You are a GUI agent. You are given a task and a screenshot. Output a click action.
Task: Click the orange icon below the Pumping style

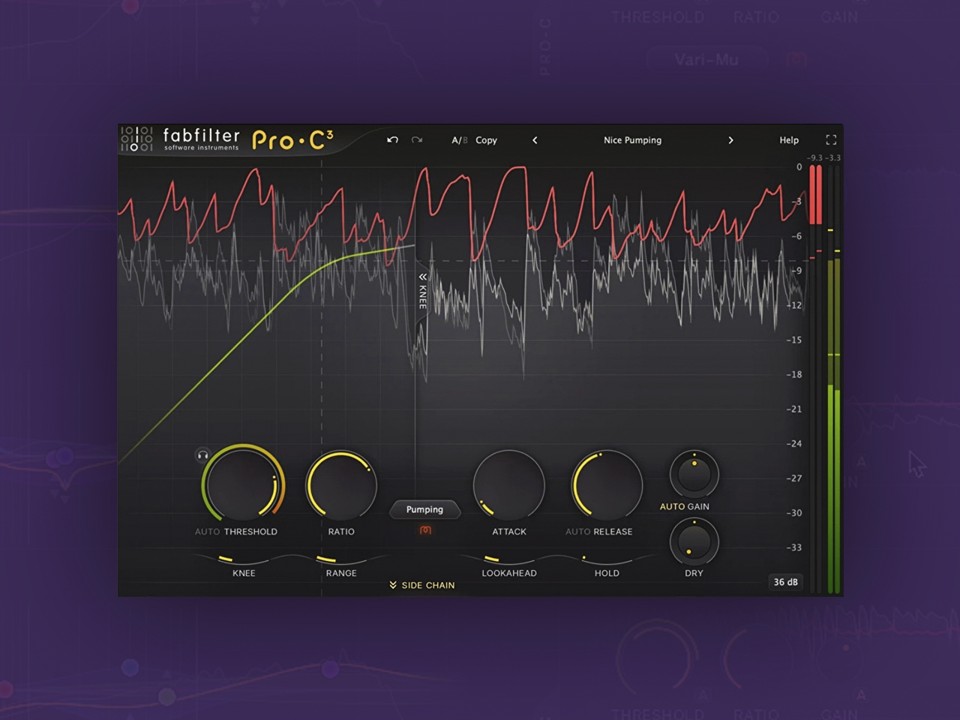[x=424, y=530]
